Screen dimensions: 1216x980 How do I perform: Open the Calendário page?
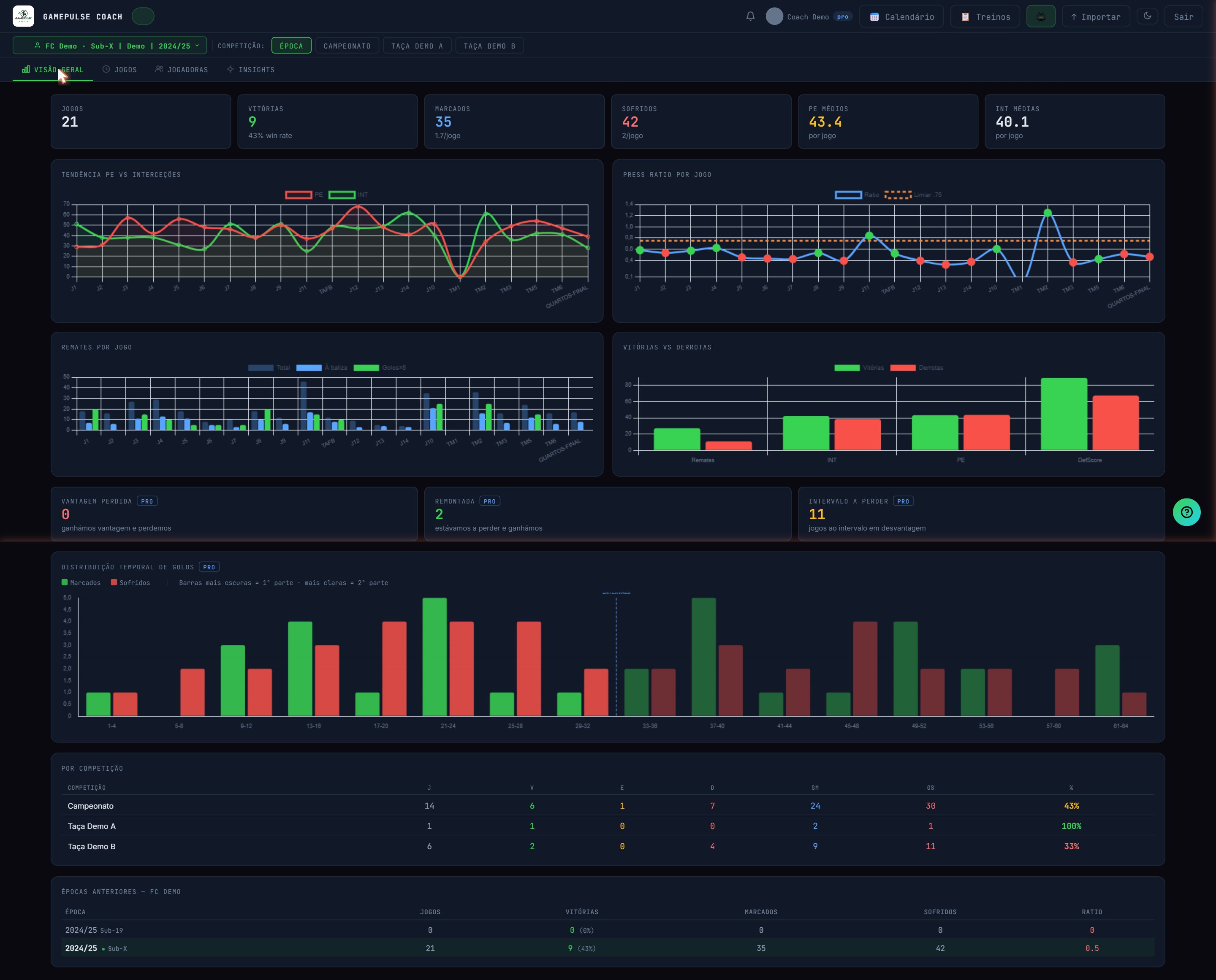901,16
